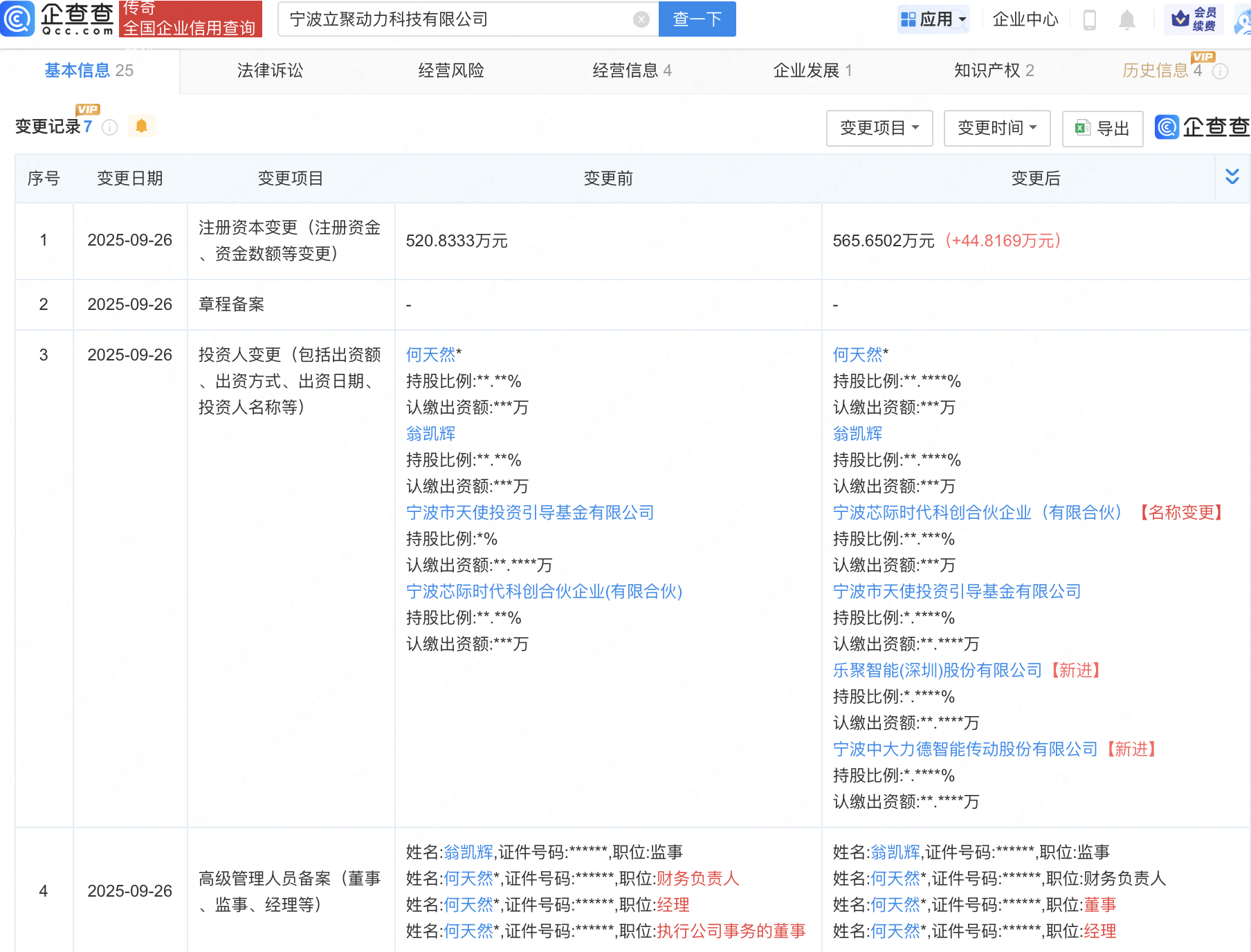
Task: Click info icon next to 变更记录
Action: 109,127
